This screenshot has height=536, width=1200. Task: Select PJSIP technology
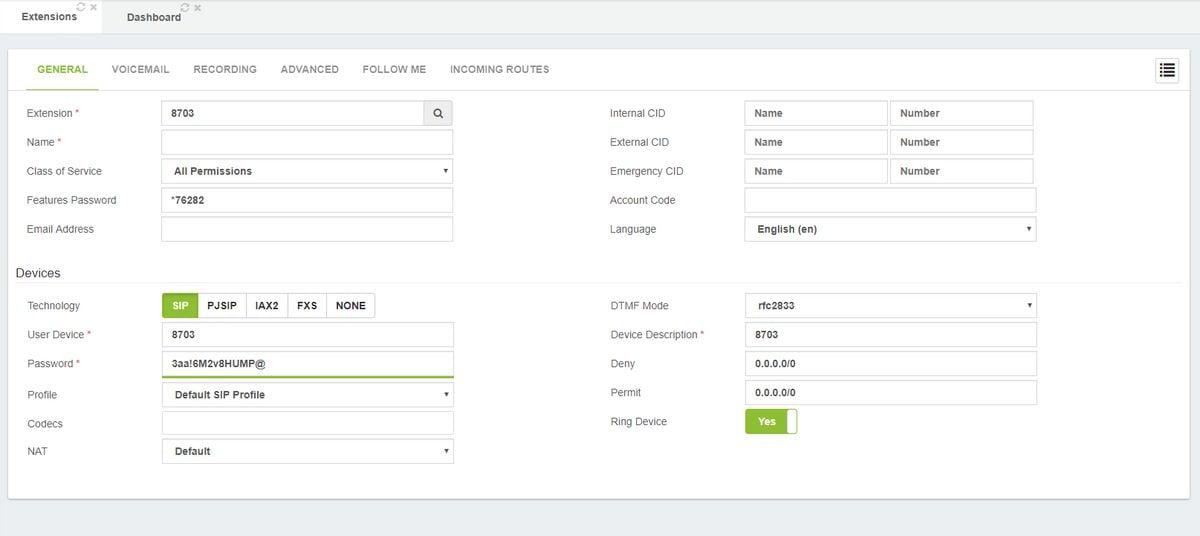pos(222,306)
